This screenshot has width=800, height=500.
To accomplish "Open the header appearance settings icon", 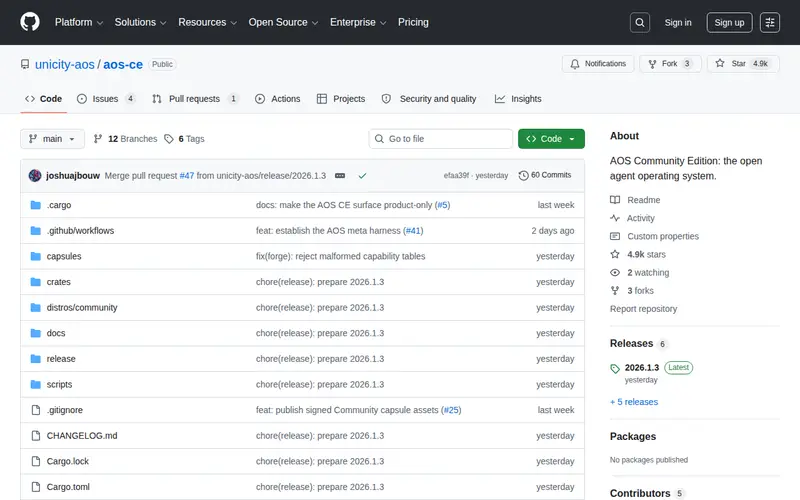I will [769, 22].
